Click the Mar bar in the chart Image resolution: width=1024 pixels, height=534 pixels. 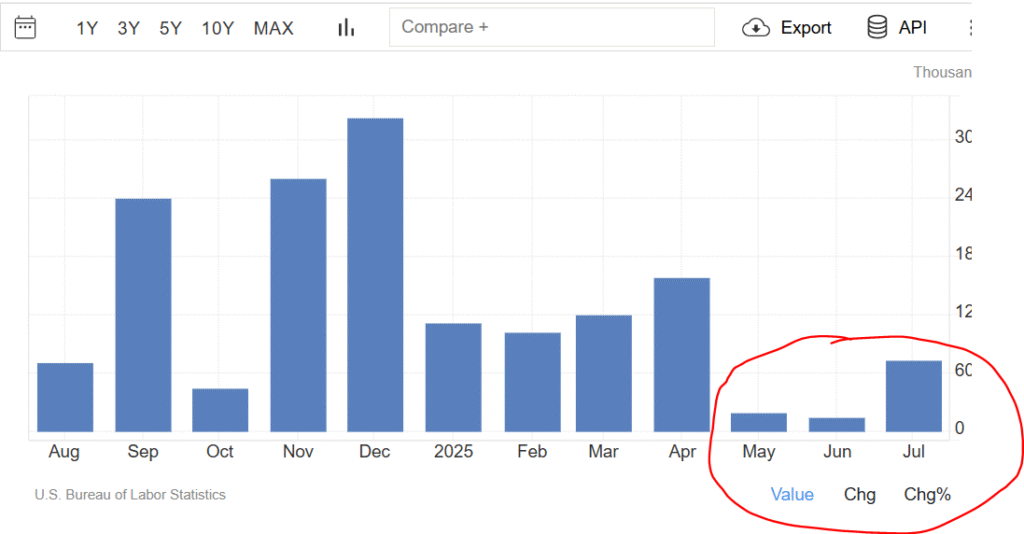click(x=603, y=373)
